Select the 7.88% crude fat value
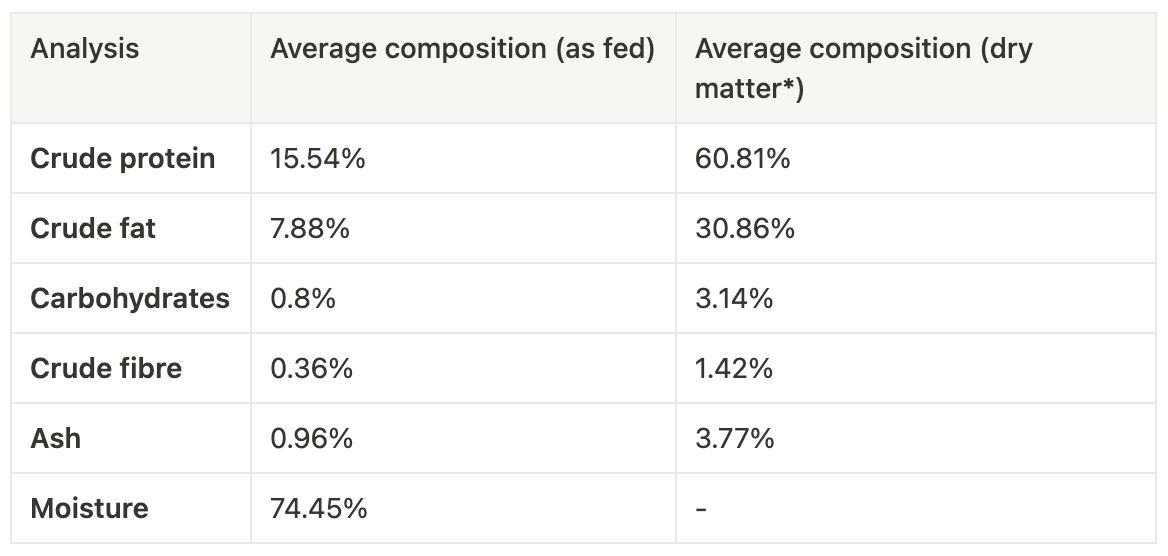Viewport: 1168px width, 556px height. pos(310,229)
